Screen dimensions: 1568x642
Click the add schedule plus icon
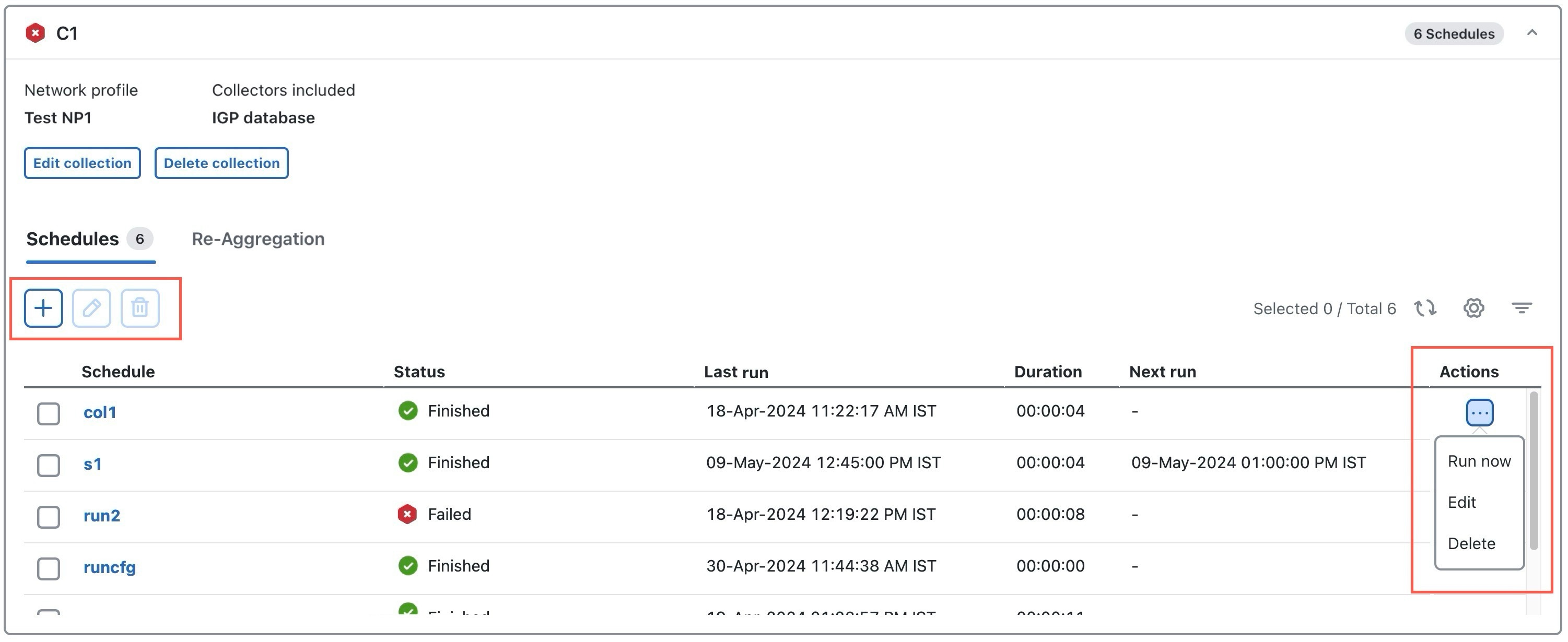[43, 308]
